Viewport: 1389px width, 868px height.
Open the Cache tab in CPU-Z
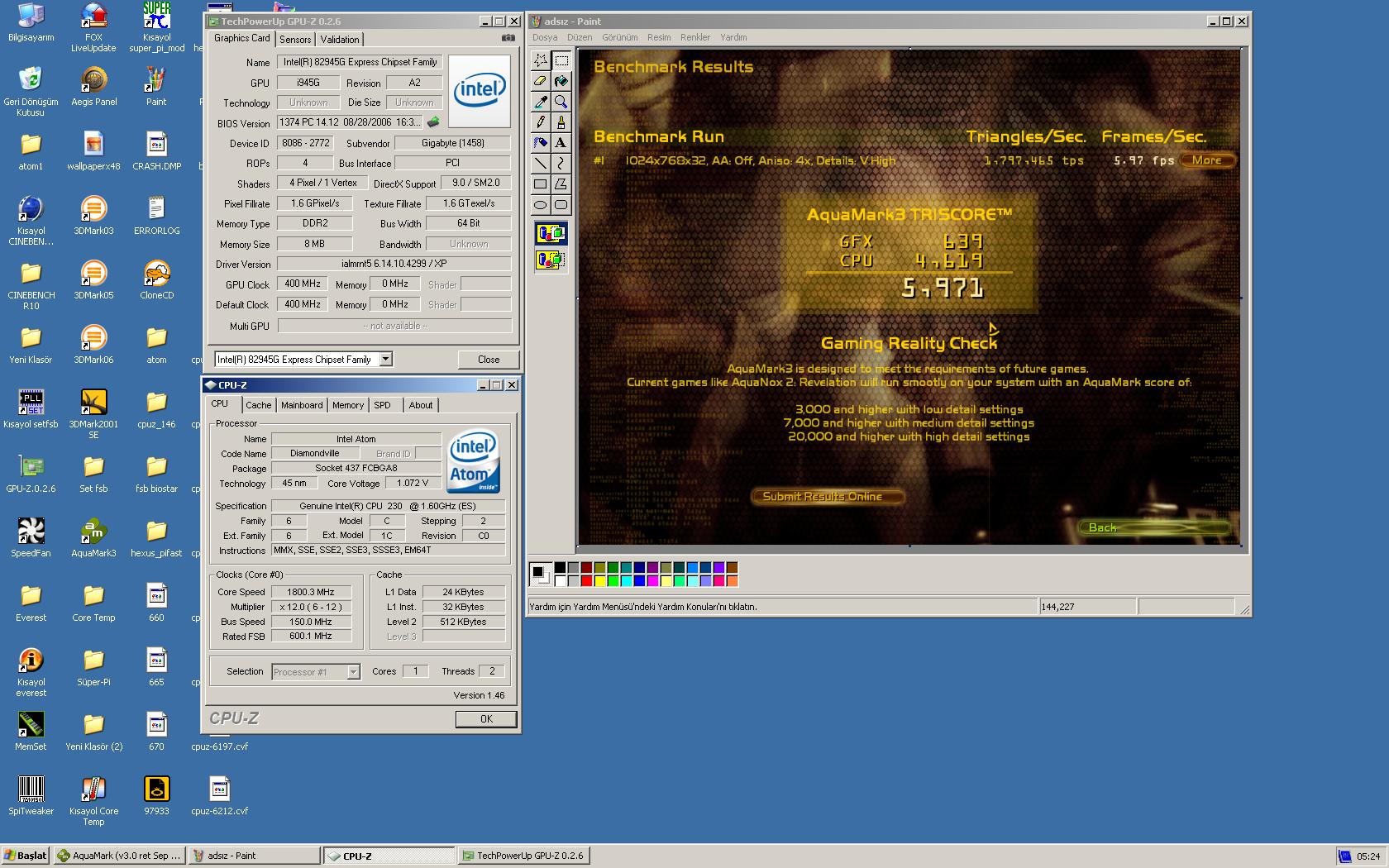point(258,405)
